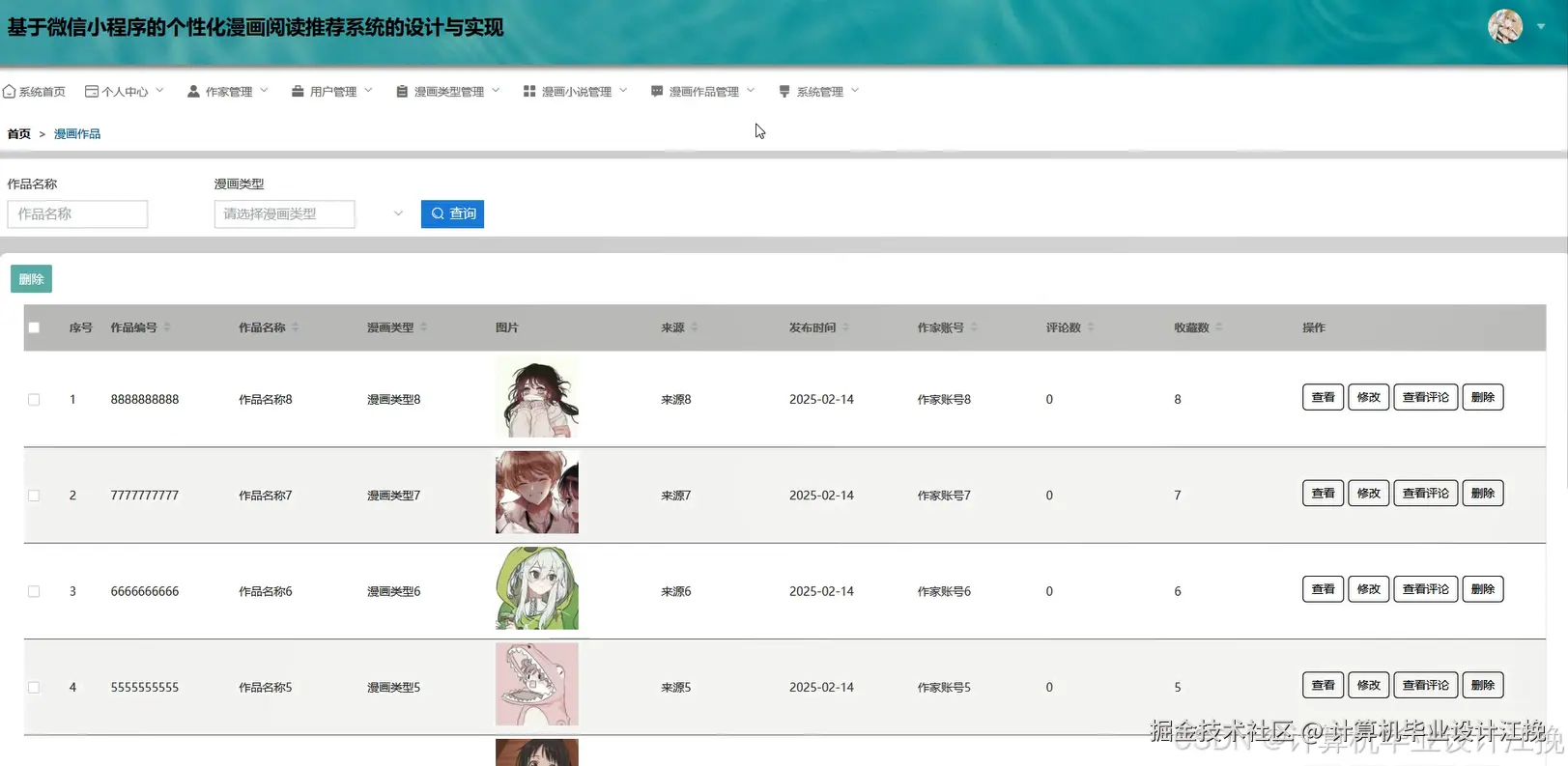Click 修改 for 作品名称8
Screen dimensions: 1568x766
coord(1368,397)
